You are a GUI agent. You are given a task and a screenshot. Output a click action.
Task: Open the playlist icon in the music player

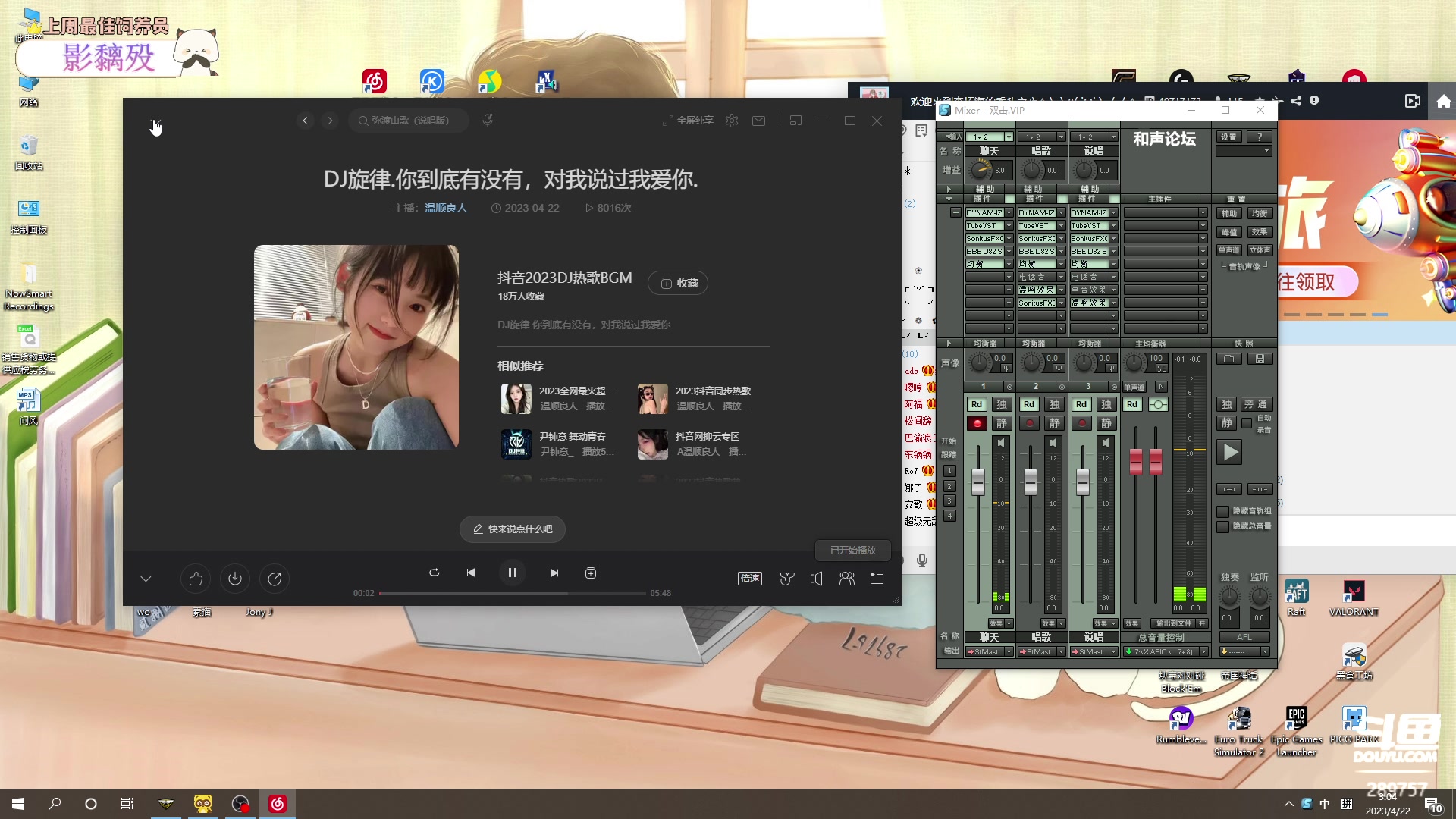[x=877, y=578]
